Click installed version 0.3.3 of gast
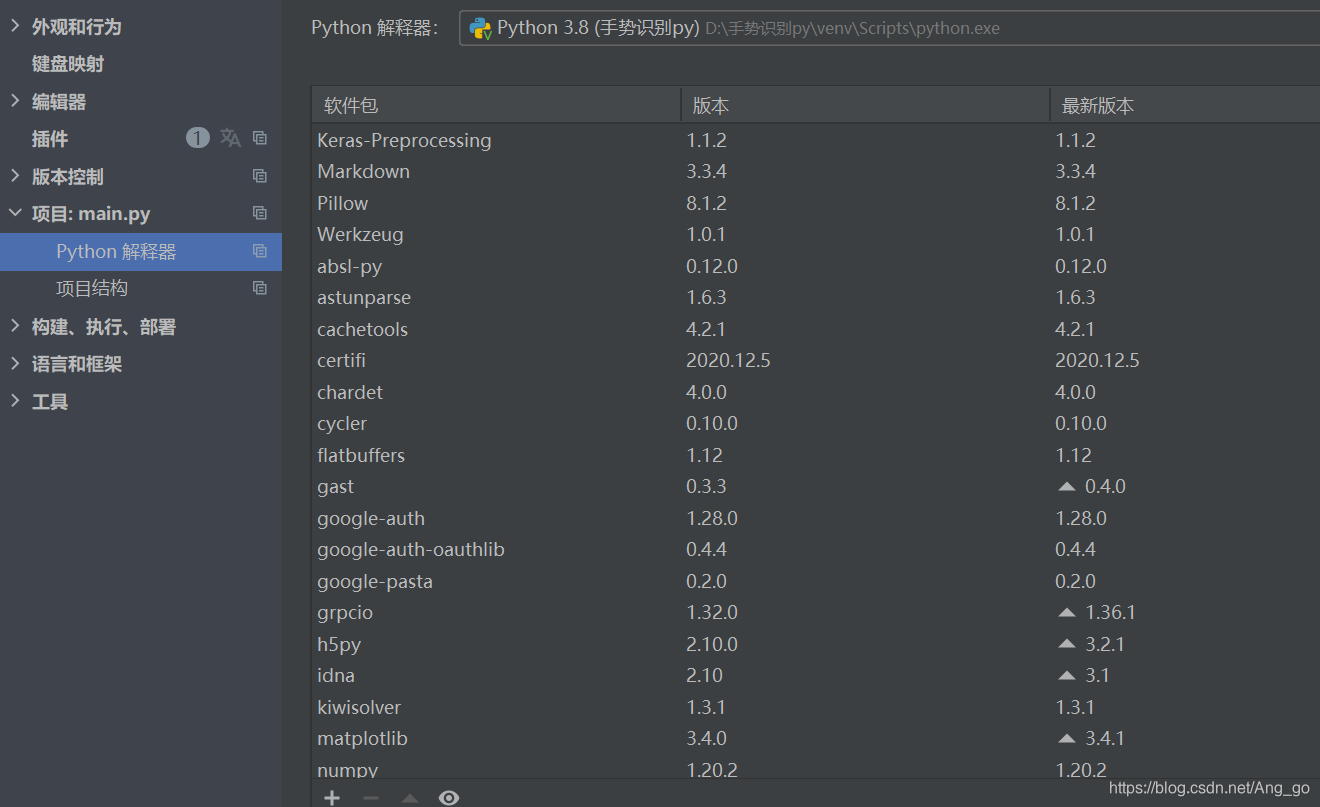Image resolution: width=1320 pixels, height=807 pixels. (x=706, y=487)
